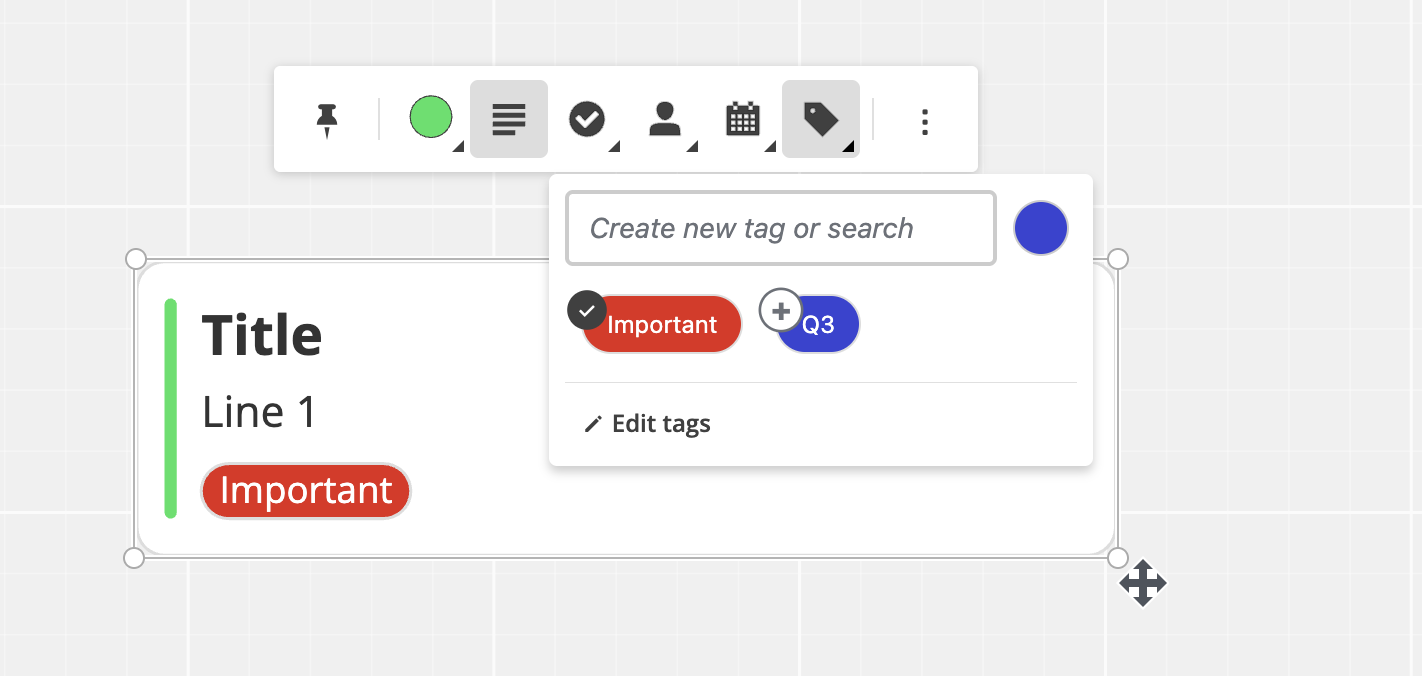Click the card's top-left resize handle
This screenshot has width=1422, height=676.
[136, 259]
